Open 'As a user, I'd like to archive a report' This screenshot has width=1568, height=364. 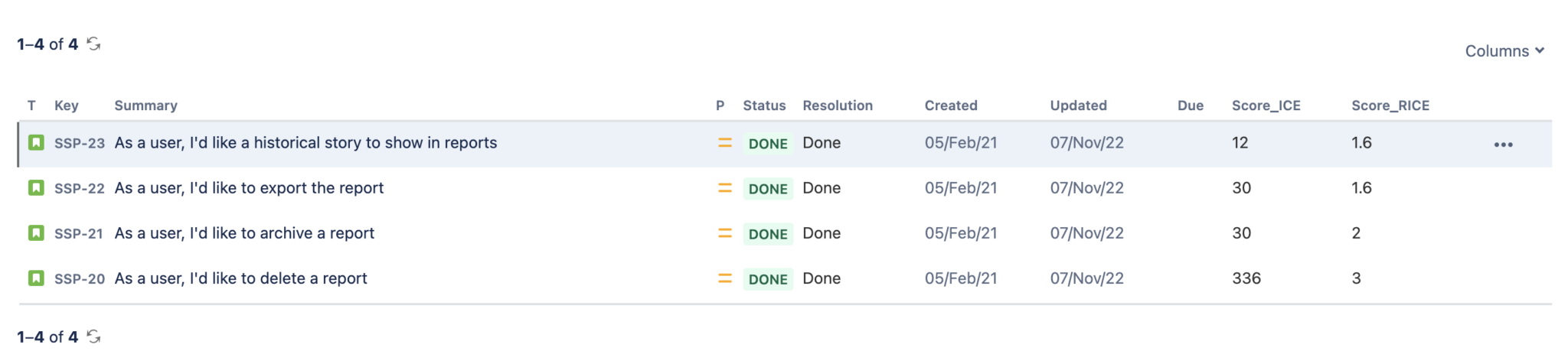pyautogui.click(x=244, y=233)
